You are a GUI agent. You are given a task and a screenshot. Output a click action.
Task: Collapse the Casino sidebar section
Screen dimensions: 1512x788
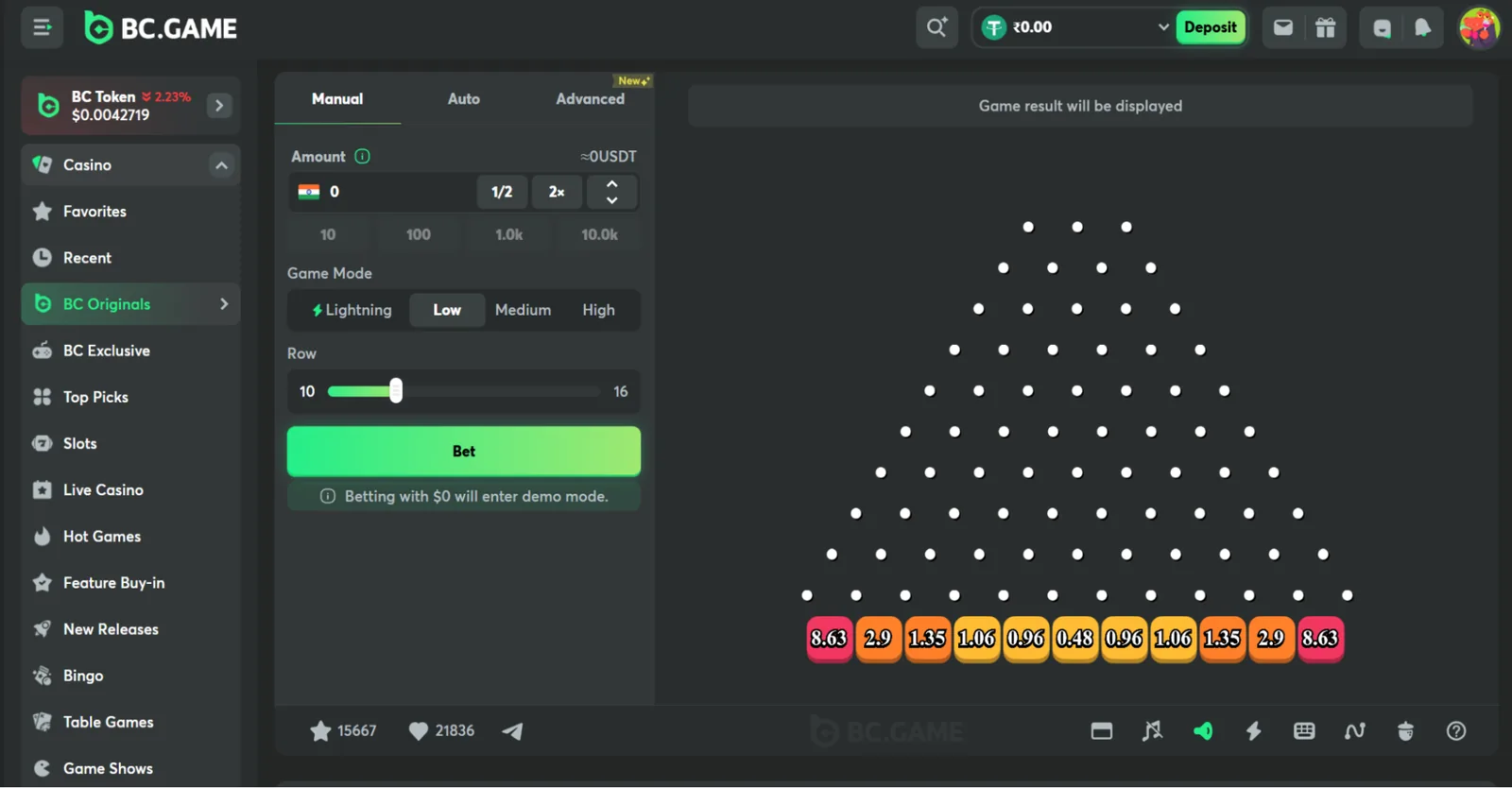[221, 165]
